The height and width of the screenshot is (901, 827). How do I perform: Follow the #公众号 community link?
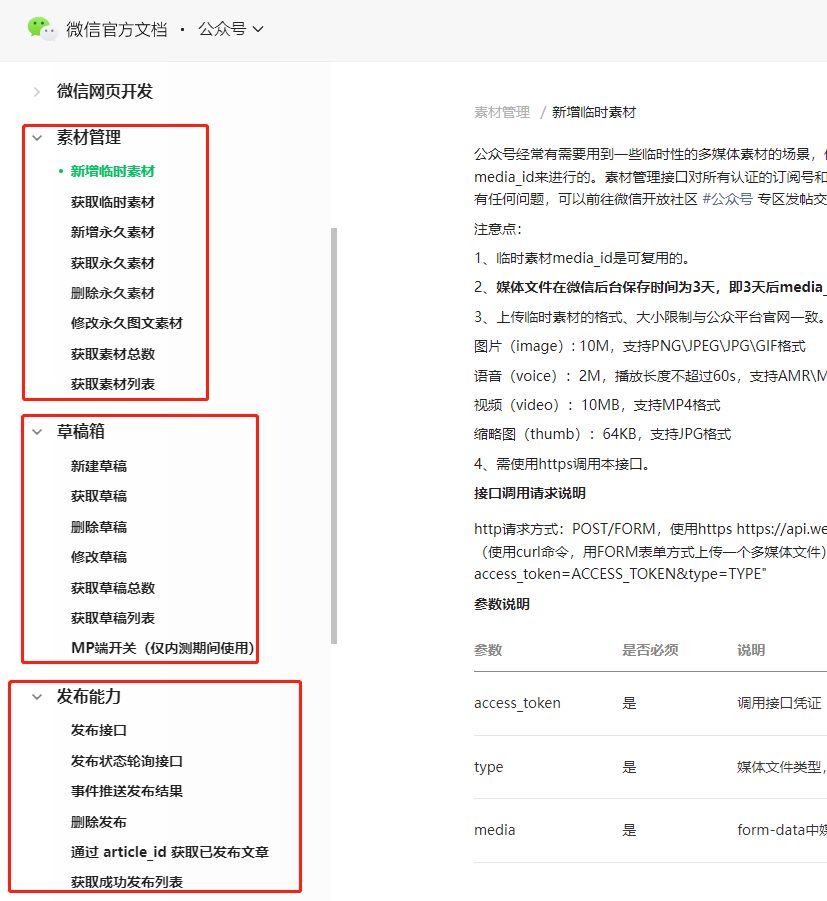727,199
